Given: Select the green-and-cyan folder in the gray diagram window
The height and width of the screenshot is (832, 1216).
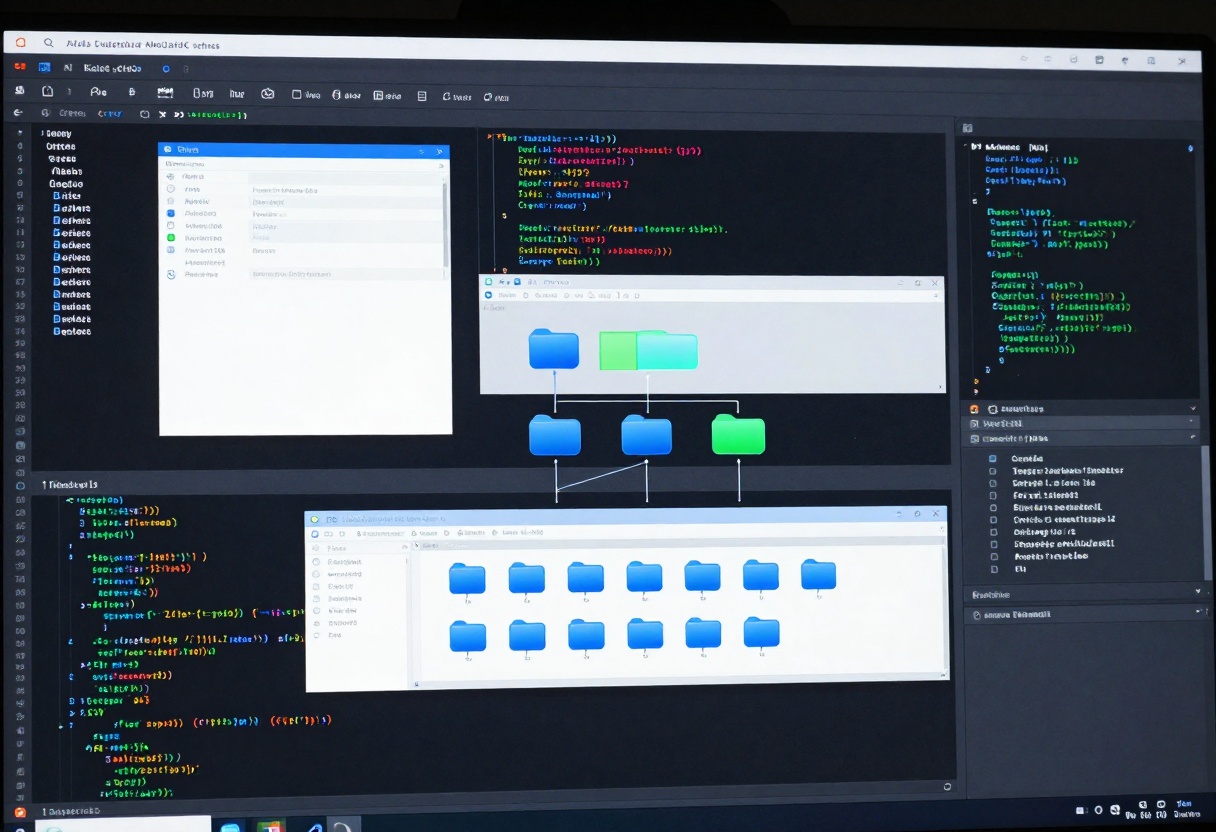Looking at the screenshot, I should (x=648, y=351).
